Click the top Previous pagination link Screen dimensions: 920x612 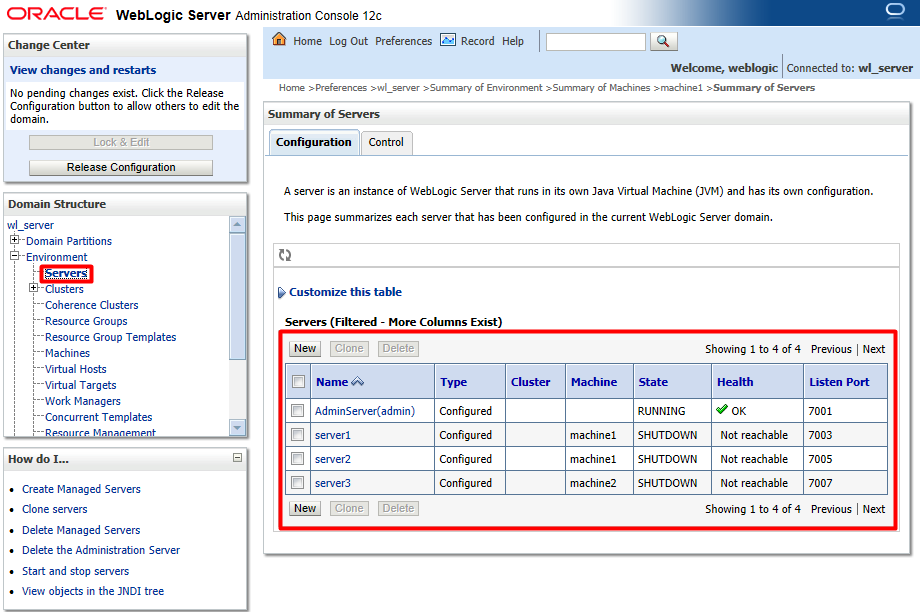coord(831,349)
